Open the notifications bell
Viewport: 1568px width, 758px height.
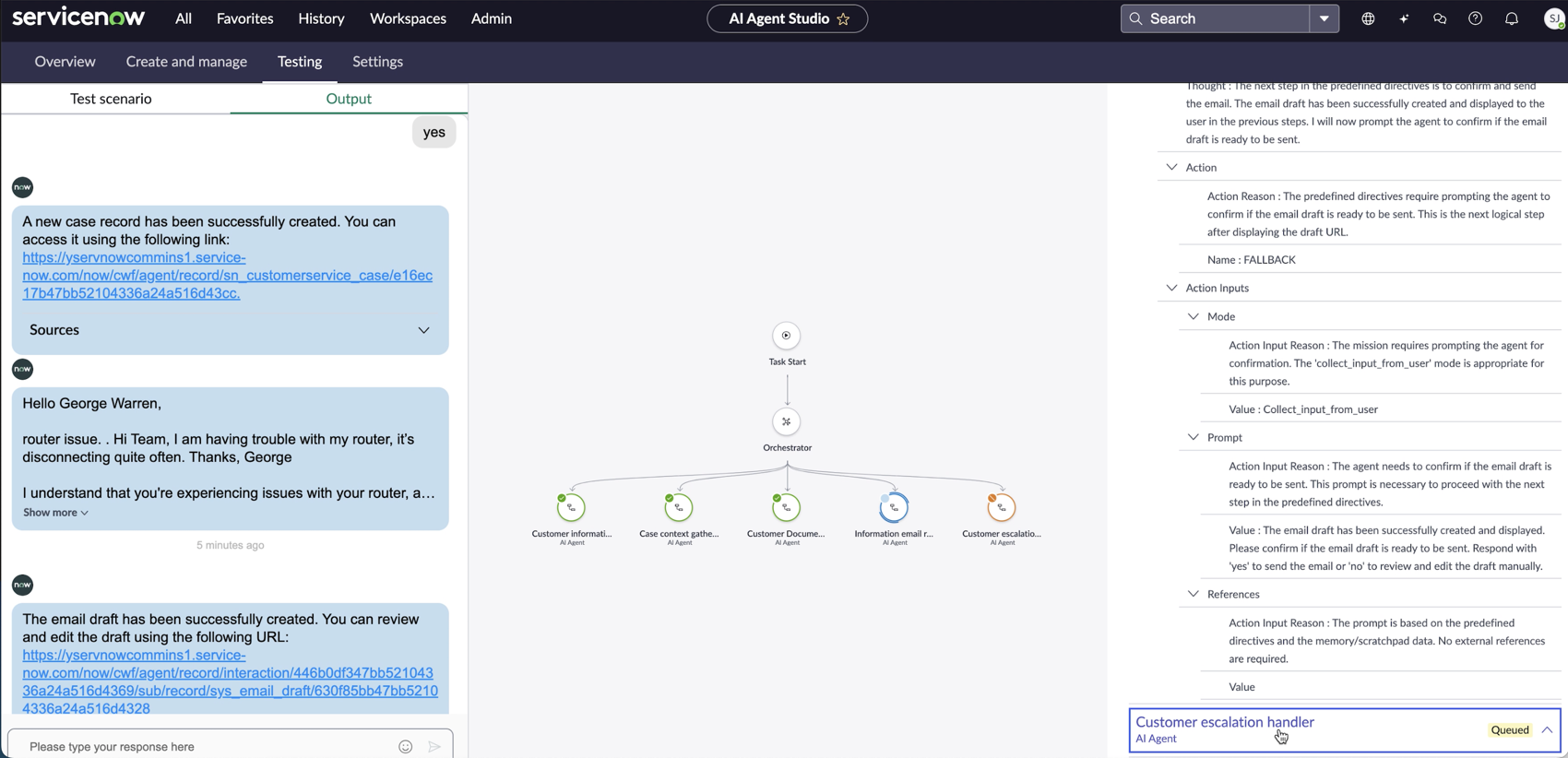point(1512,18)
